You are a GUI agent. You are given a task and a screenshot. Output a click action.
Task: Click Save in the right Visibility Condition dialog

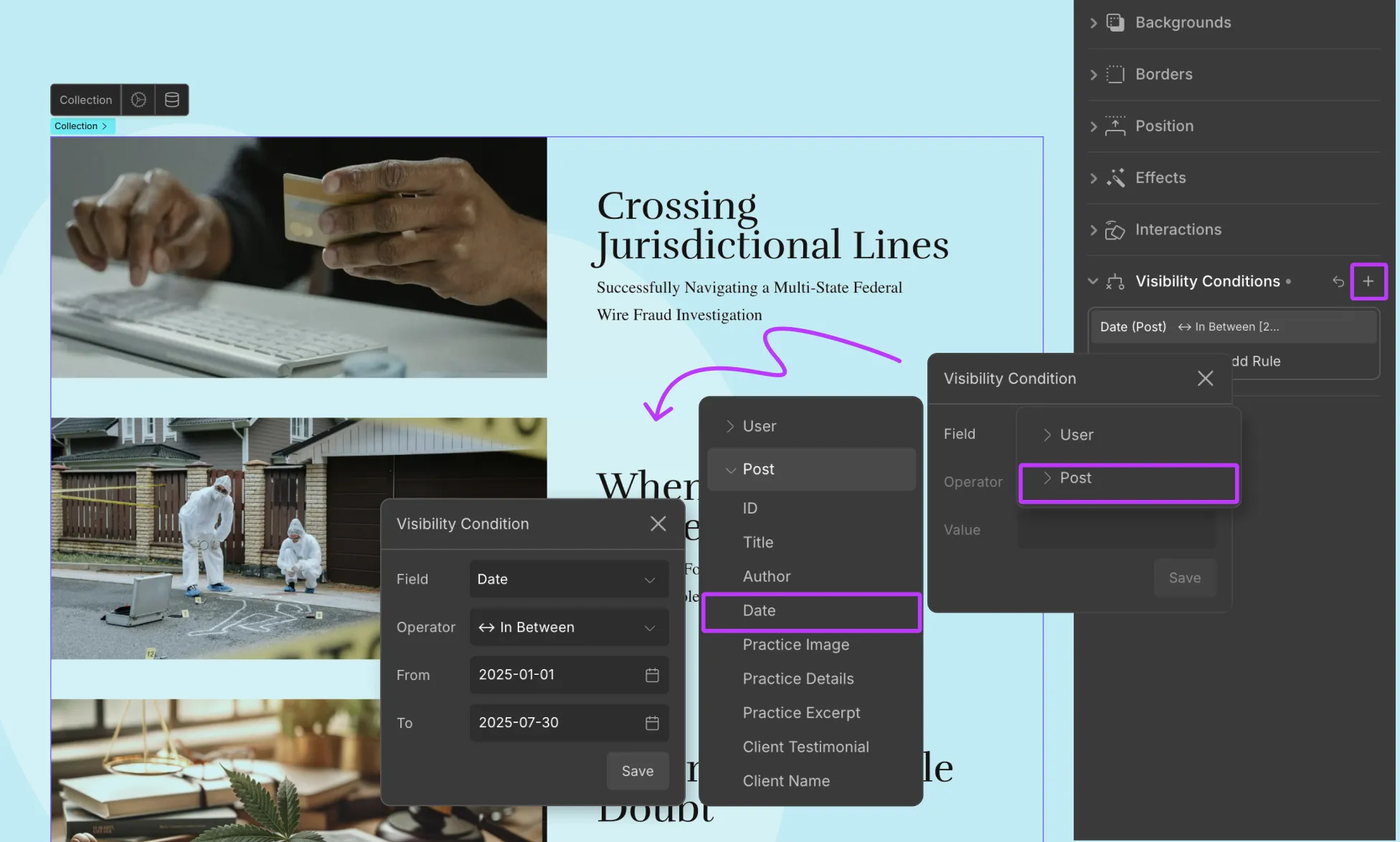tap(1185, 577)
